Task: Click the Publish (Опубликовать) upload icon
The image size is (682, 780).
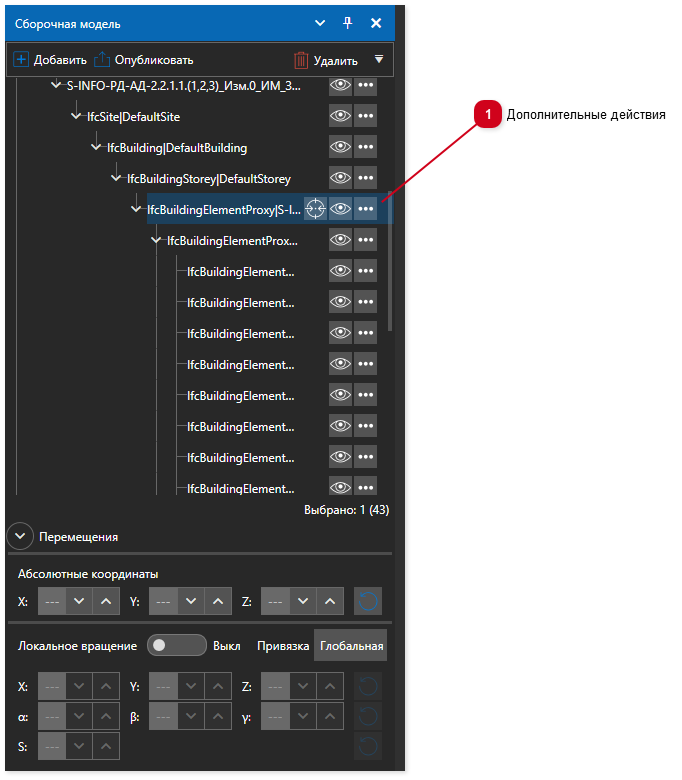Action: click(102, 60)
